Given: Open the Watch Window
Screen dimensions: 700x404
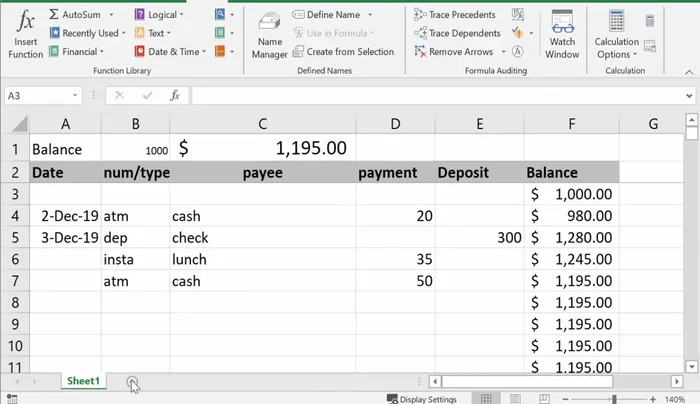Looking at the screenshot, I should pyautogui.click(x=562, y=33).
